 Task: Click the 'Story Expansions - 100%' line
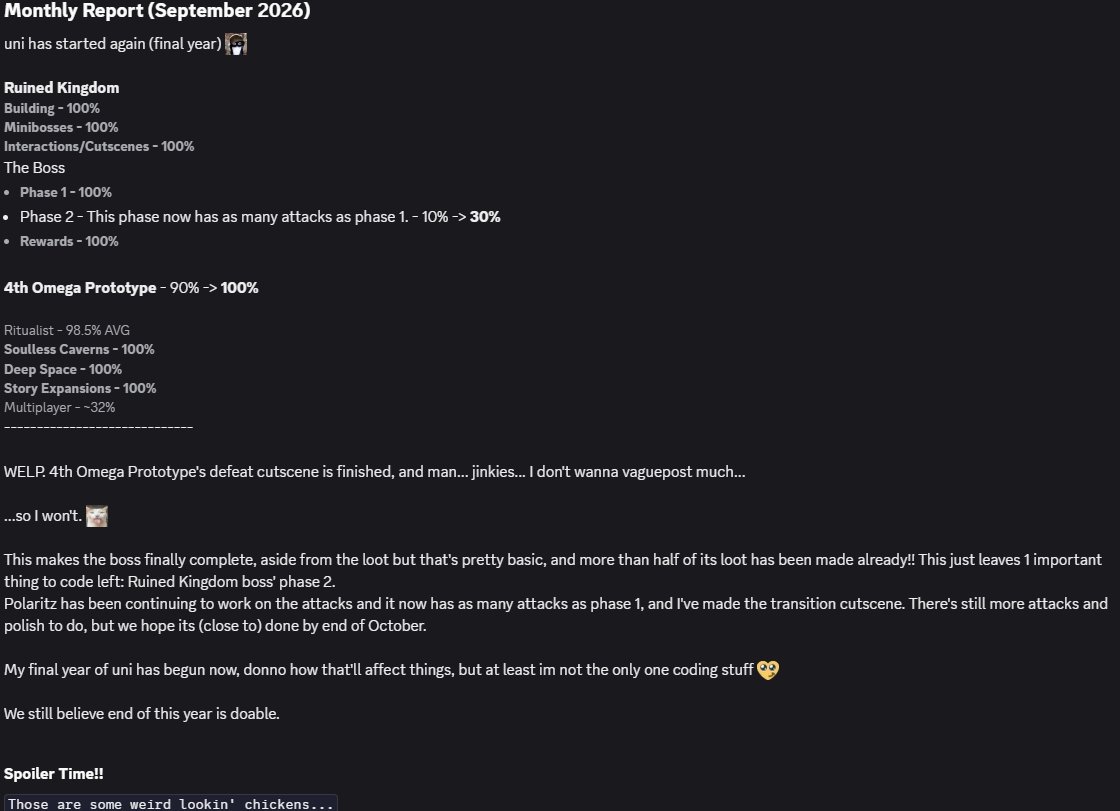[80, 389]
